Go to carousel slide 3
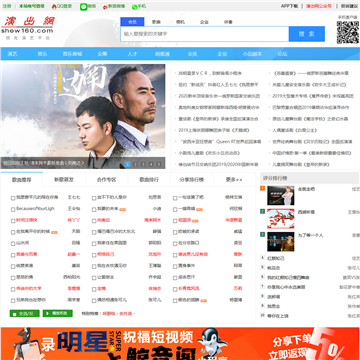 143,164
